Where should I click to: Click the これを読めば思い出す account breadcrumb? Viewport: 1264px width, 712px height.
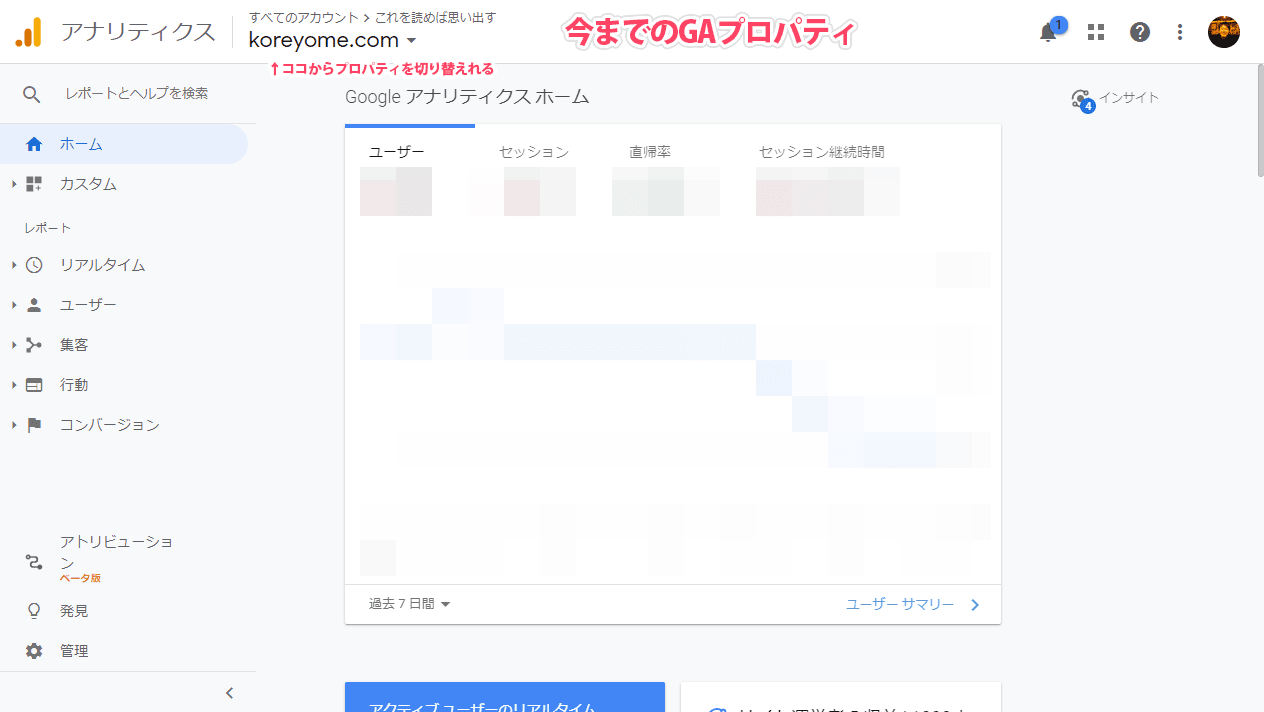[x=435, y=17]
